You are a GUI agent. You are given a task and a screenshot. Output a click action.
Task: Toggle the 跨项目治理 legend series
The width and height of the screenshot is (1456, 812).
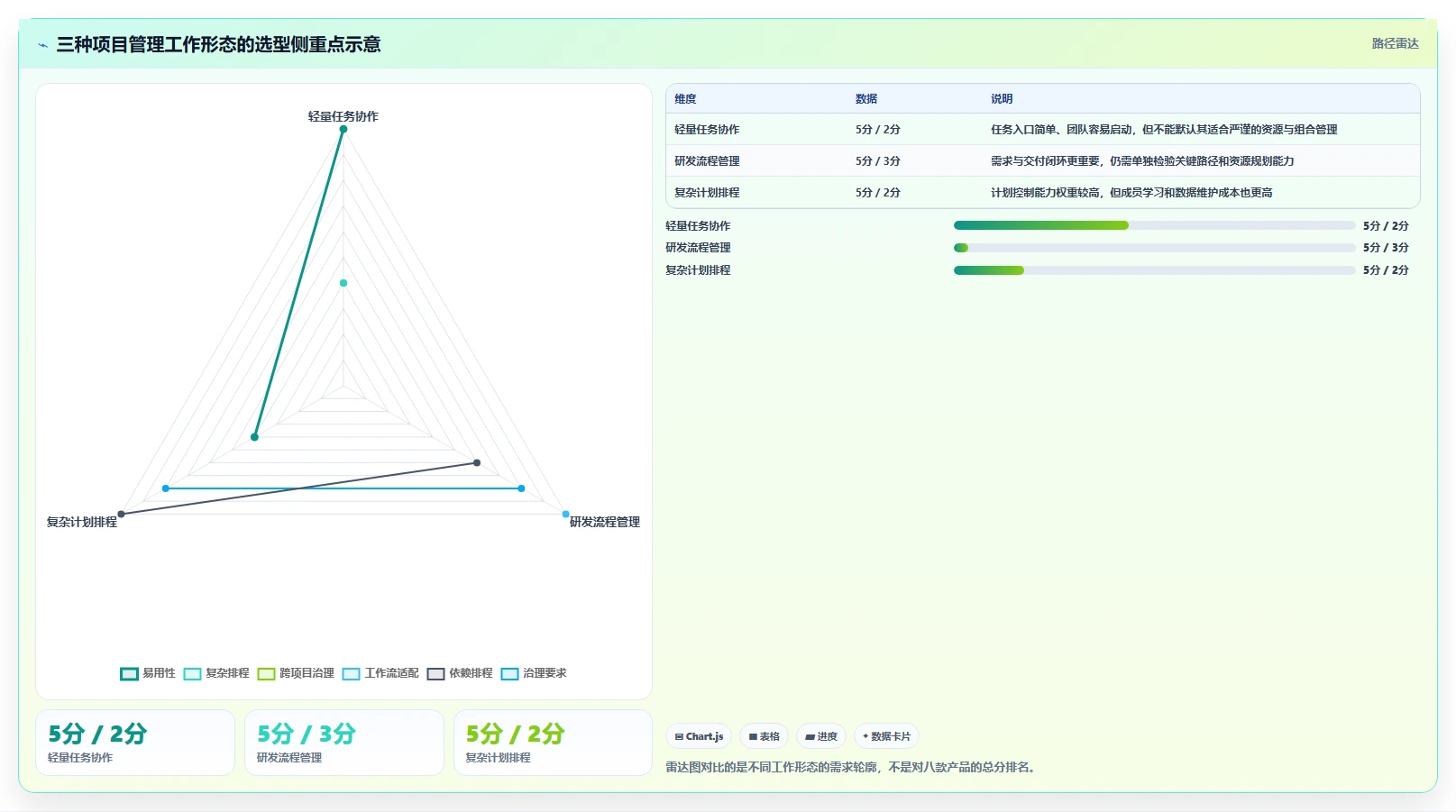tap(296, 673)
